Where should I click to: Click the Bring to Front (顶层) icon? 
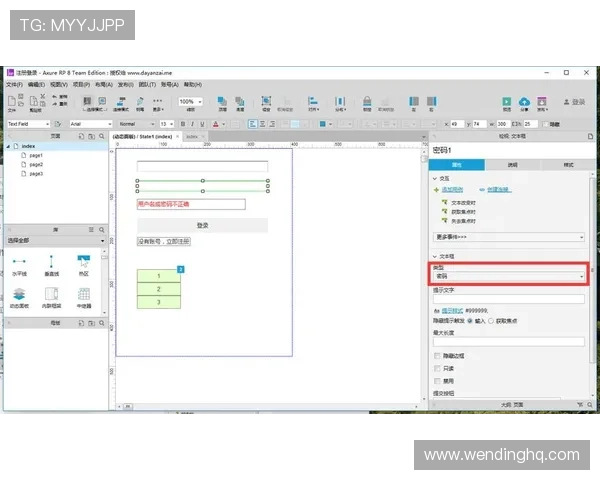[223, 101]
